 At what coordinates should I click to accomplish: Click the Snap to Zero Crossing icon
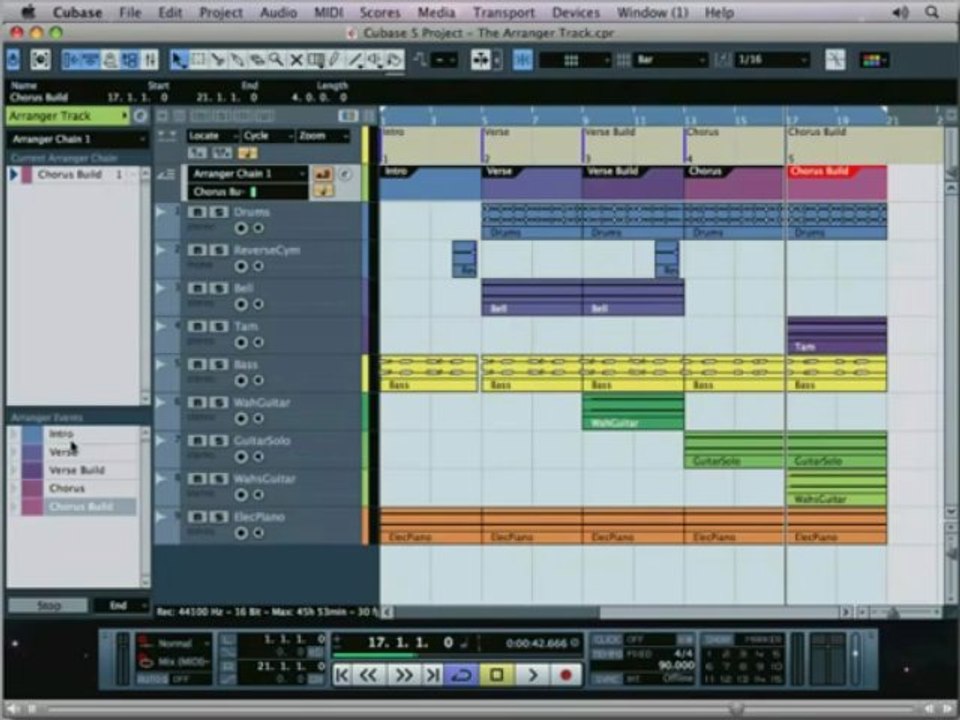click(x=834, y=60)
